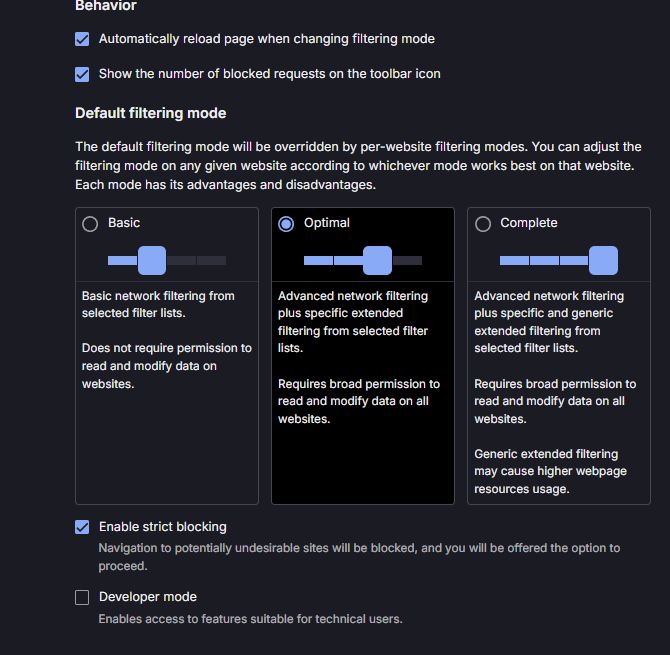Click the slider thumb in the Basic card

click(x=151, y=260)
